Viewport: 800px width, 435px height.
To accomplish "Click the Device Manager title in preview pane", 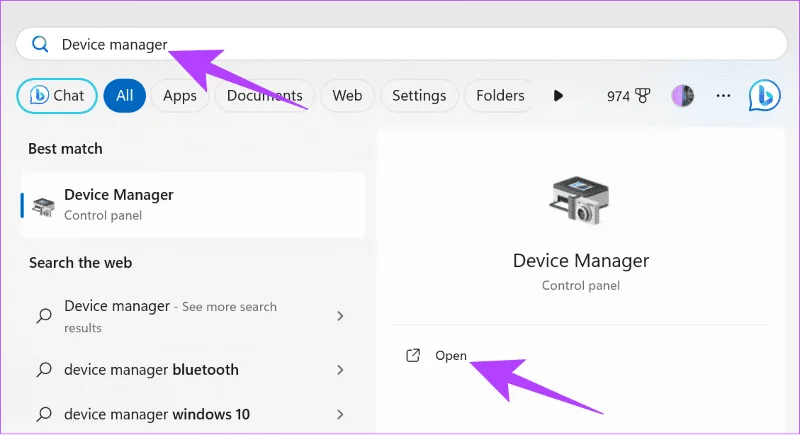I will click(x=581, y=261).
